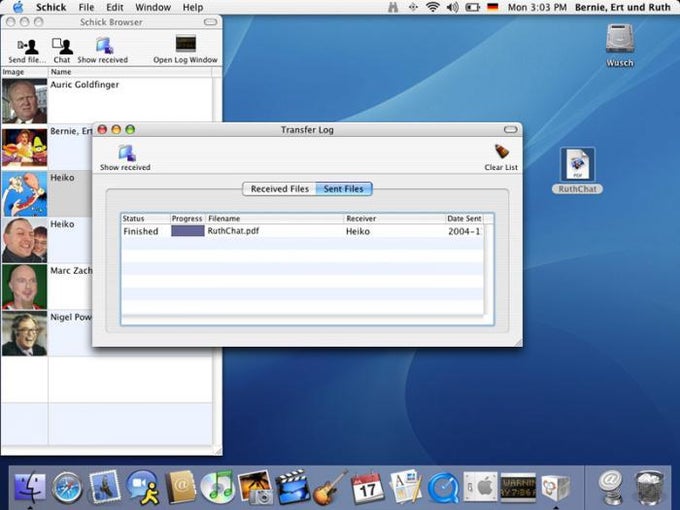
Task: Open Bernie, Ert und Ruth user menu
Action: (x=623, y=7)
